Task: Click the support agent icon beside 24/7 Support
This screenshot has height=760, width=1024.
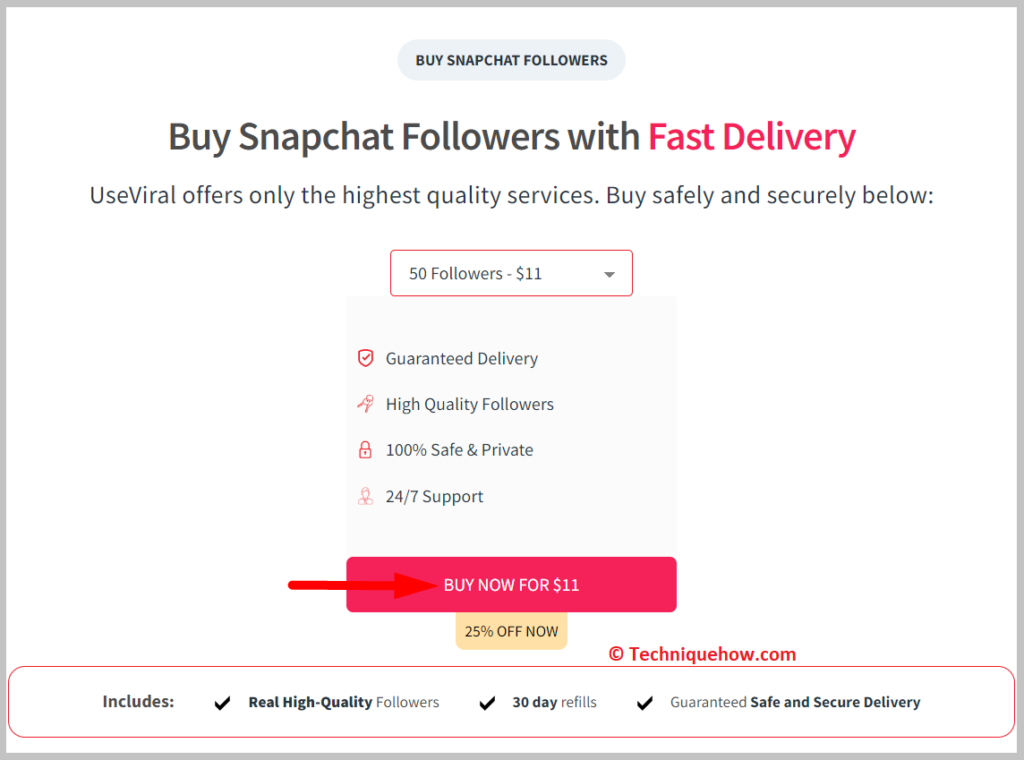Action: (x=366, y=496)
